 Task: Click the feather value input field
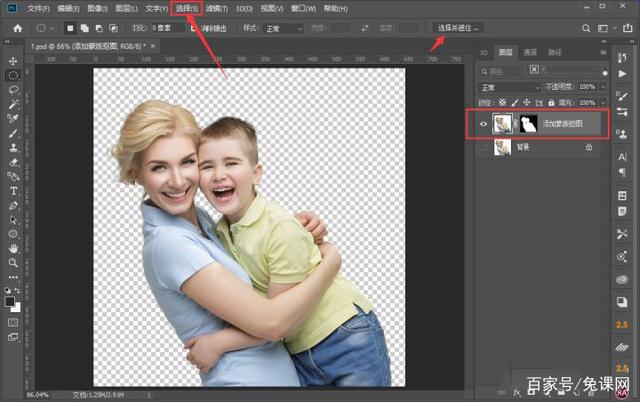point(167,28)
